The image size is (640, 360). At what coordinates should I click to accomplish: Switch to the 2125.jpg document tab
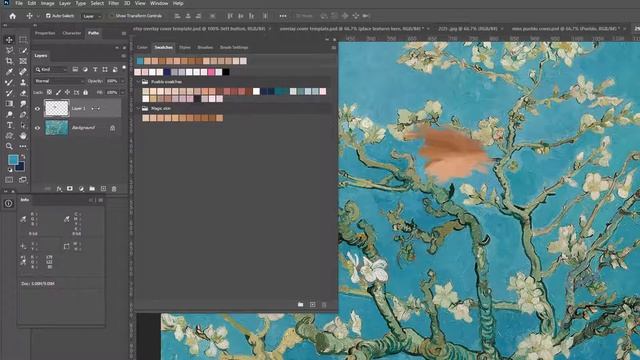pos(468,29)
